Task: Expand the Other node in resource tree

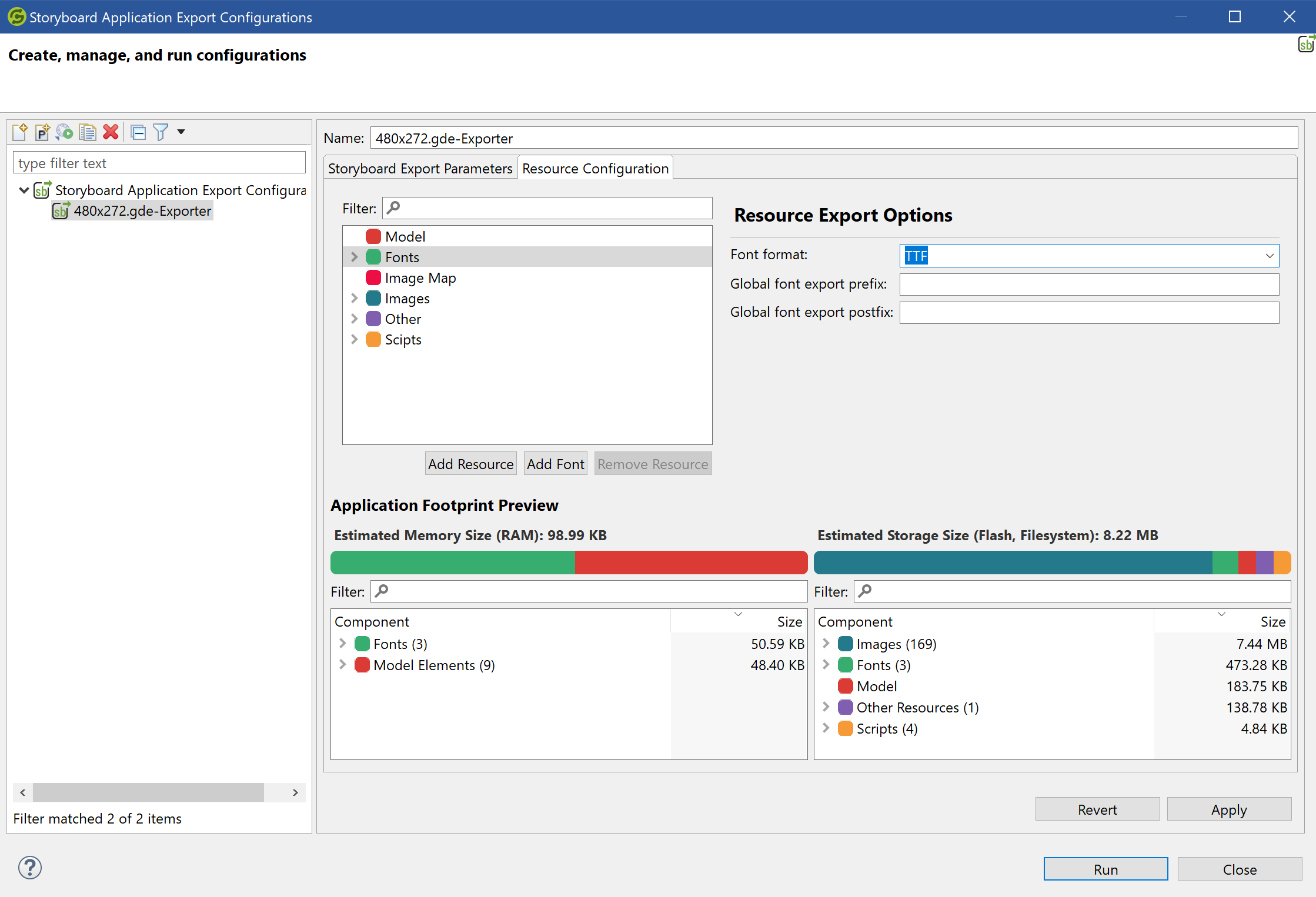Action: tap(355, 319)
